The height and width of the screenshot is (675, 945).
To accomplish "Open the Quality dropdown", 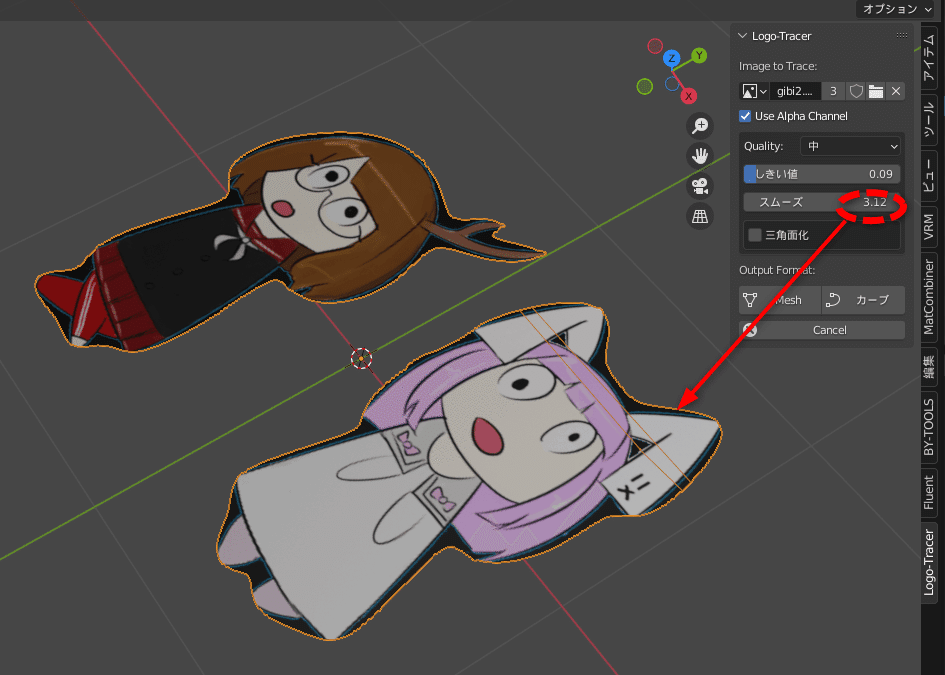I will (850, 146).
